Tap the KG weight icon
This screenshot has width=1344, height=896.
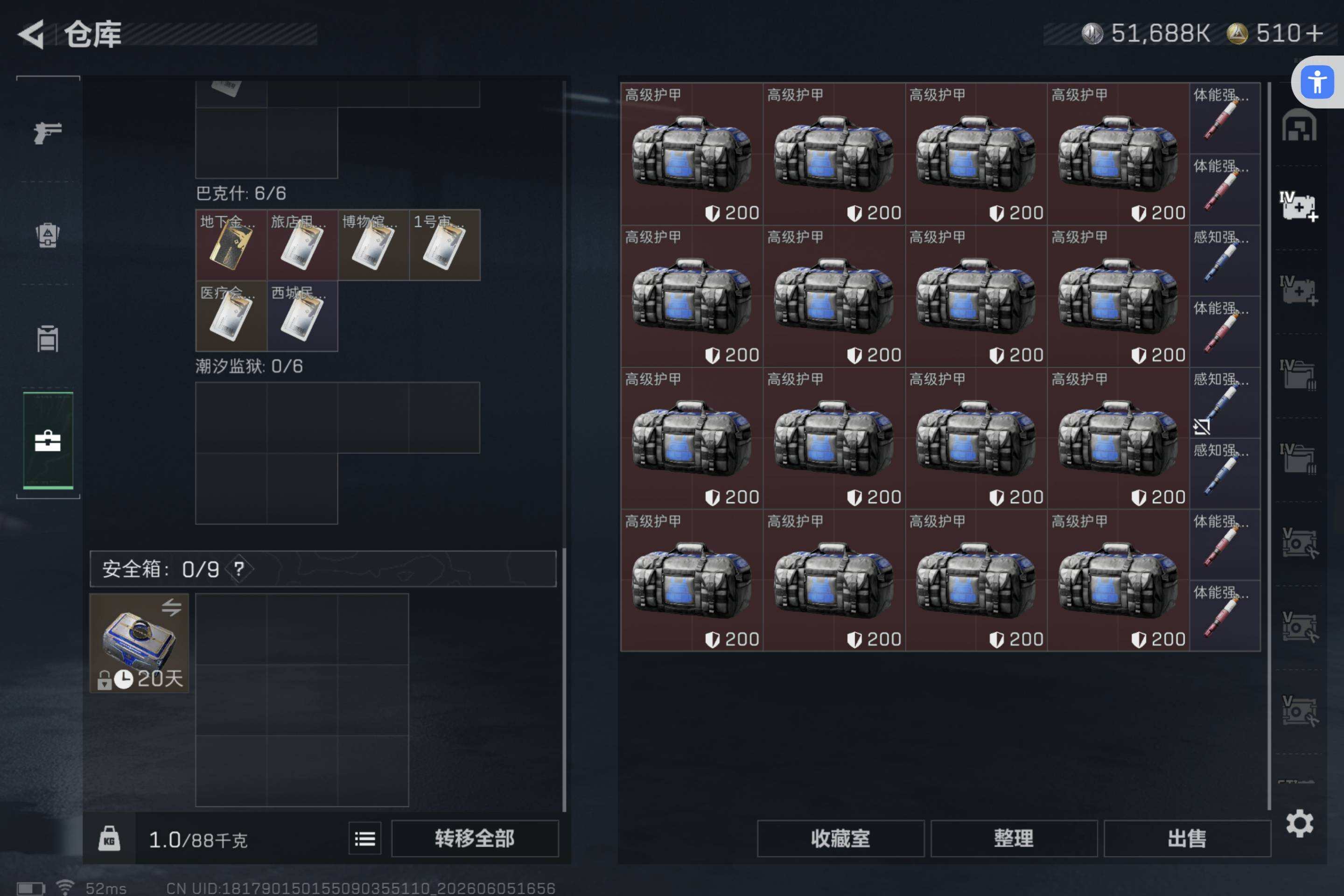[x=109, y=838]
